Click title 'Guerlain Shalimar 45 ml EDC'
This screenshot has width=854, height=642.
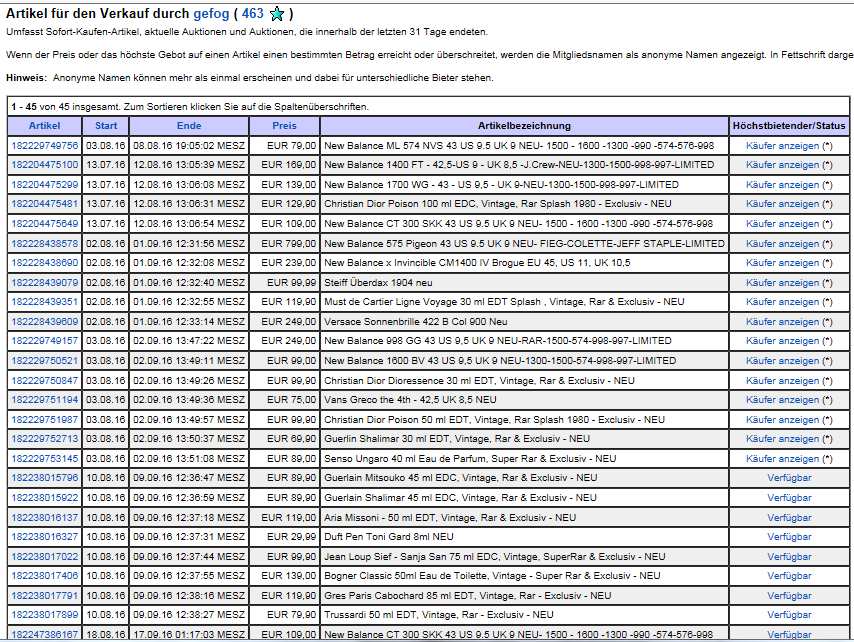[460, 498]
